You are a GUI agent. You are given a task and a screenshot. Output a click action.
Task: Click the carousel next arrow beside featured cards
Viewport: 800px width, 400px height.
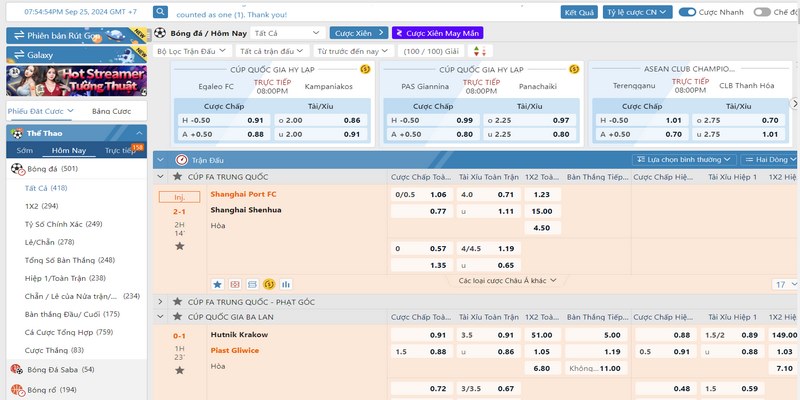coord(794,104)
